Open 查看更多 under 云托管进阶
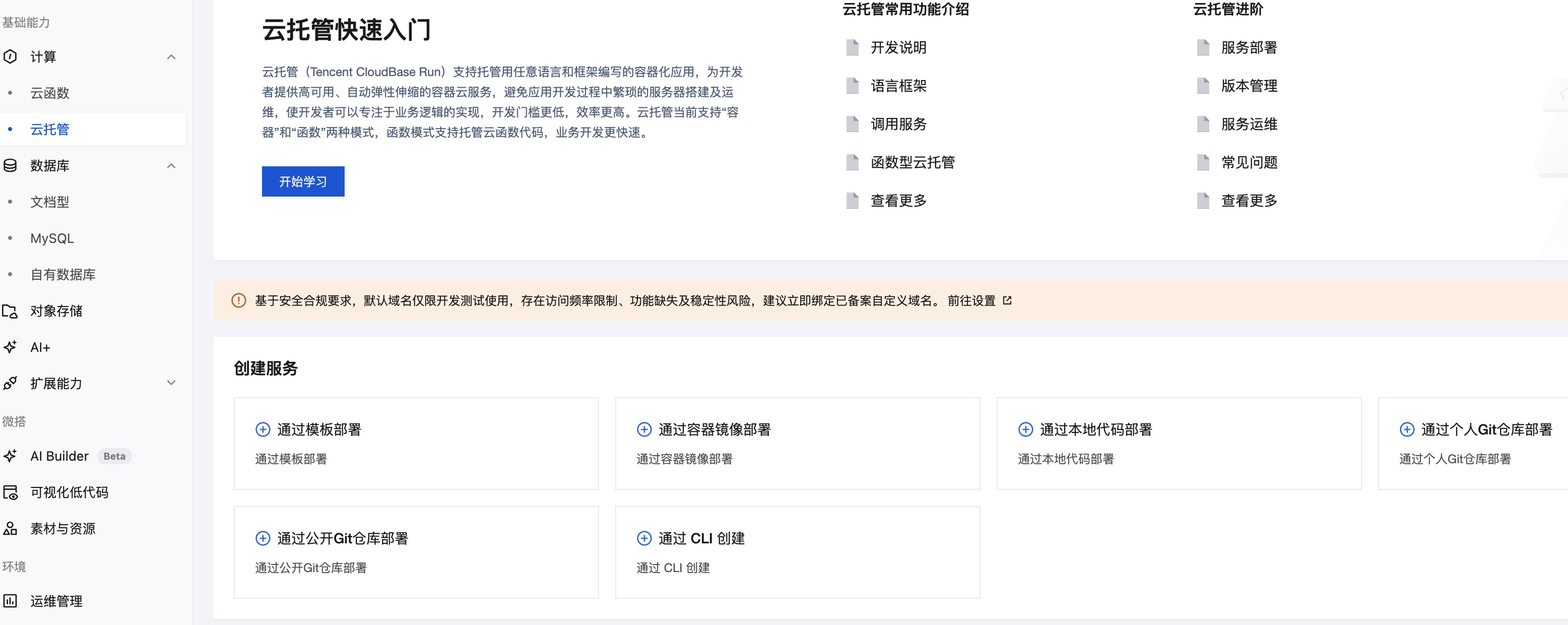Screen dimensions: 1568x625 pos(1249,201)
